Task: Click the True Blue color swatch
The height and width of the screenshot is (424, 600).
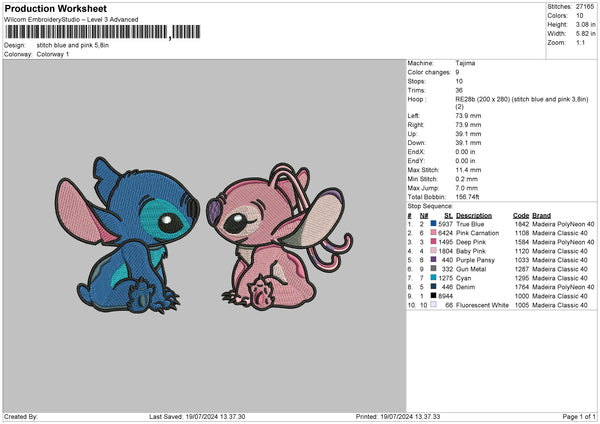Action: point(434,224)
